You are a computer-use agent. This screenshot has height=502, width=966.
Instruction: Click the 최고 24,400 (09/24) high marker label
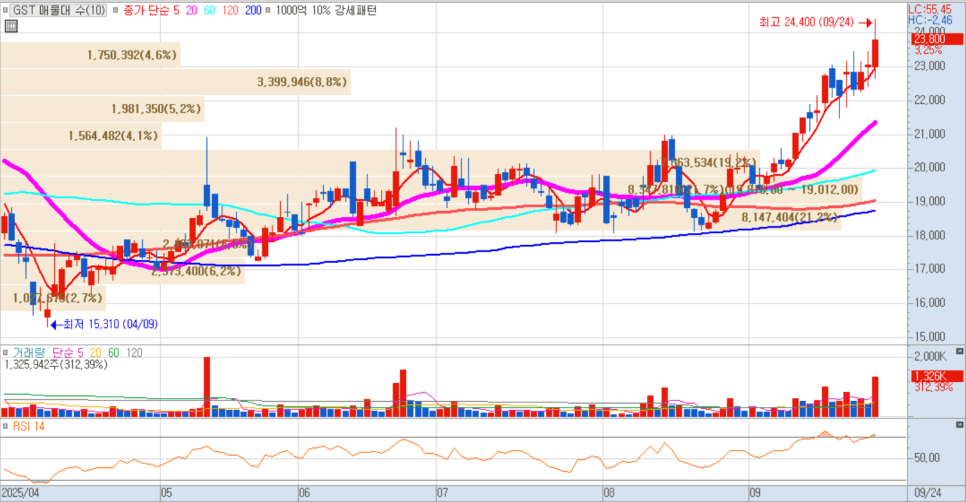coord(806,22)
